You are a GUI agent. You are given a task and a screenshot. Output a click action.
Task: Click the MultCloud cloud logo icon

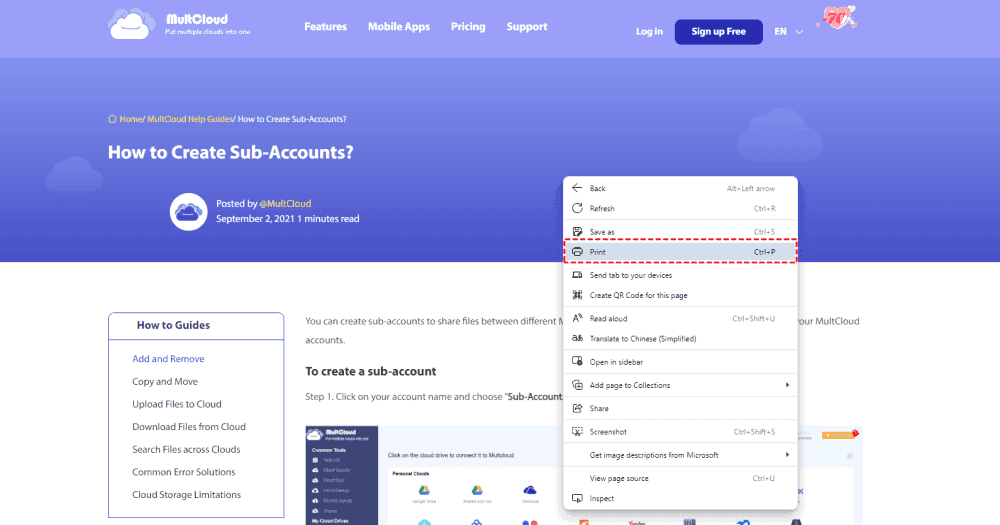point(131,24)
